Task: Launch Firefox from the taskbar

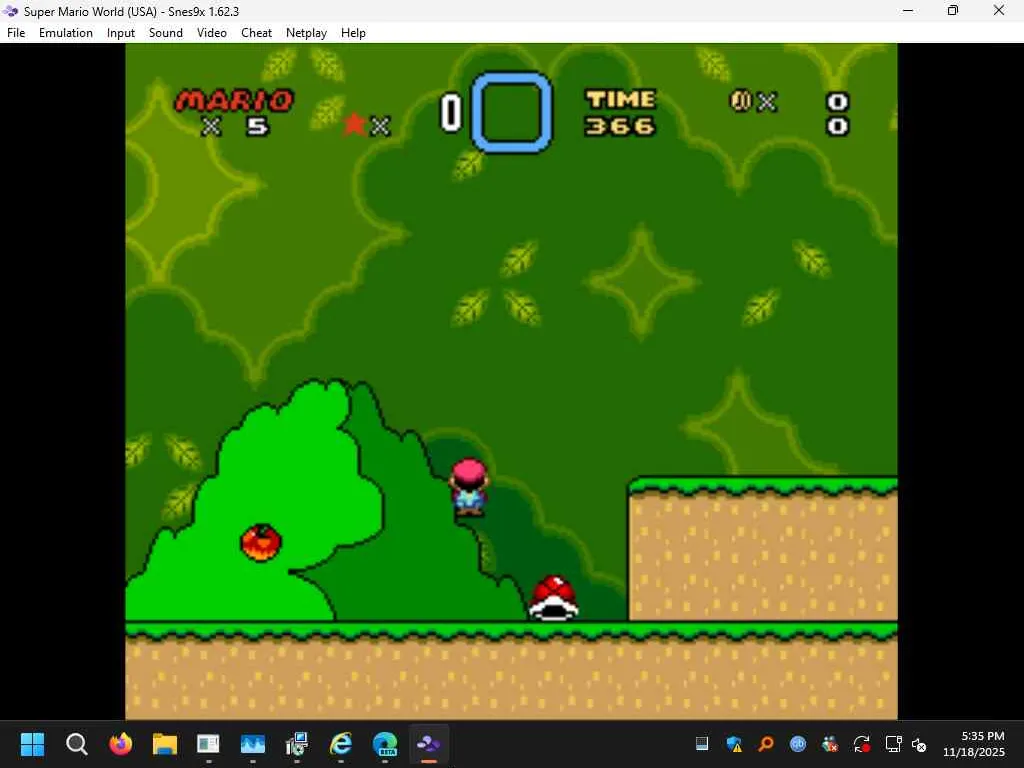Action: (x=120, y=744)
